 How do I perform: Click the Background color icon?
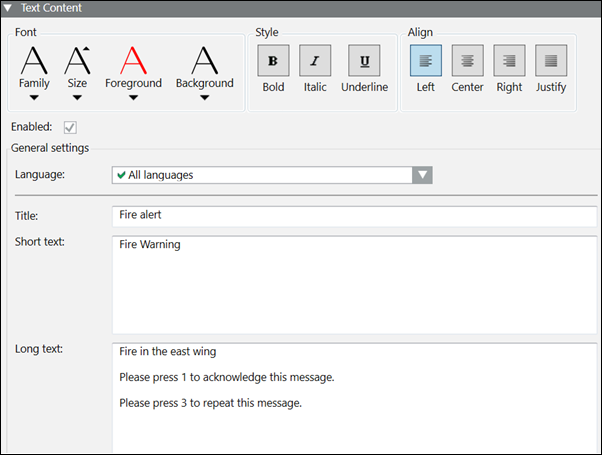click(204, 60)
